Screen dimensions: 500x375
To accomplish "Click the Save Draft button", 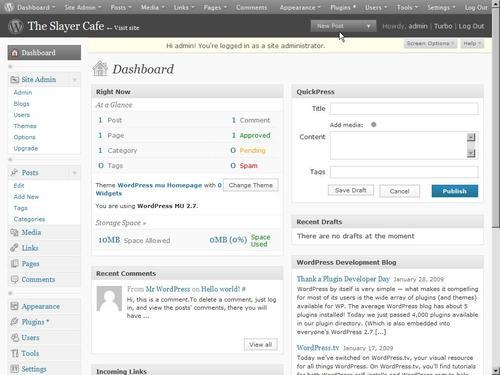I will (x=351, y=190).
